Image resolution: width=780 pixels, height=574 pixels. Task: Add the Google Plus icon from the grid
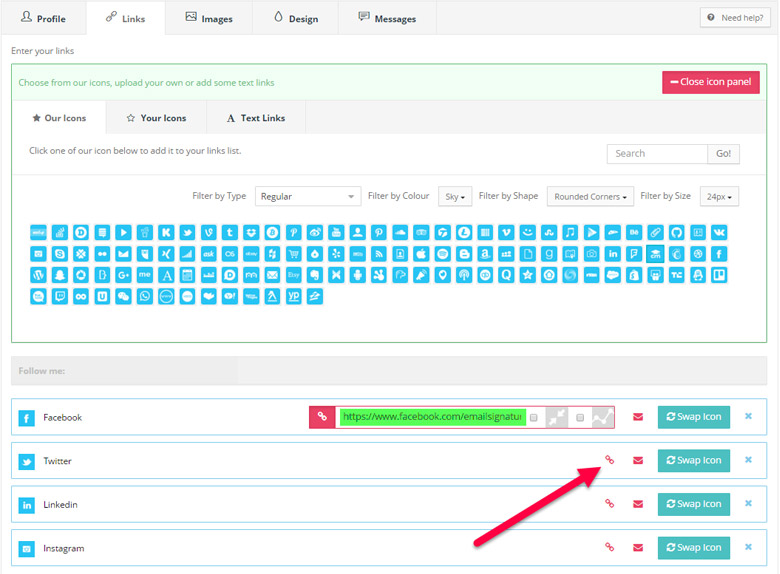pyautogui.click(x=123, y=275)
